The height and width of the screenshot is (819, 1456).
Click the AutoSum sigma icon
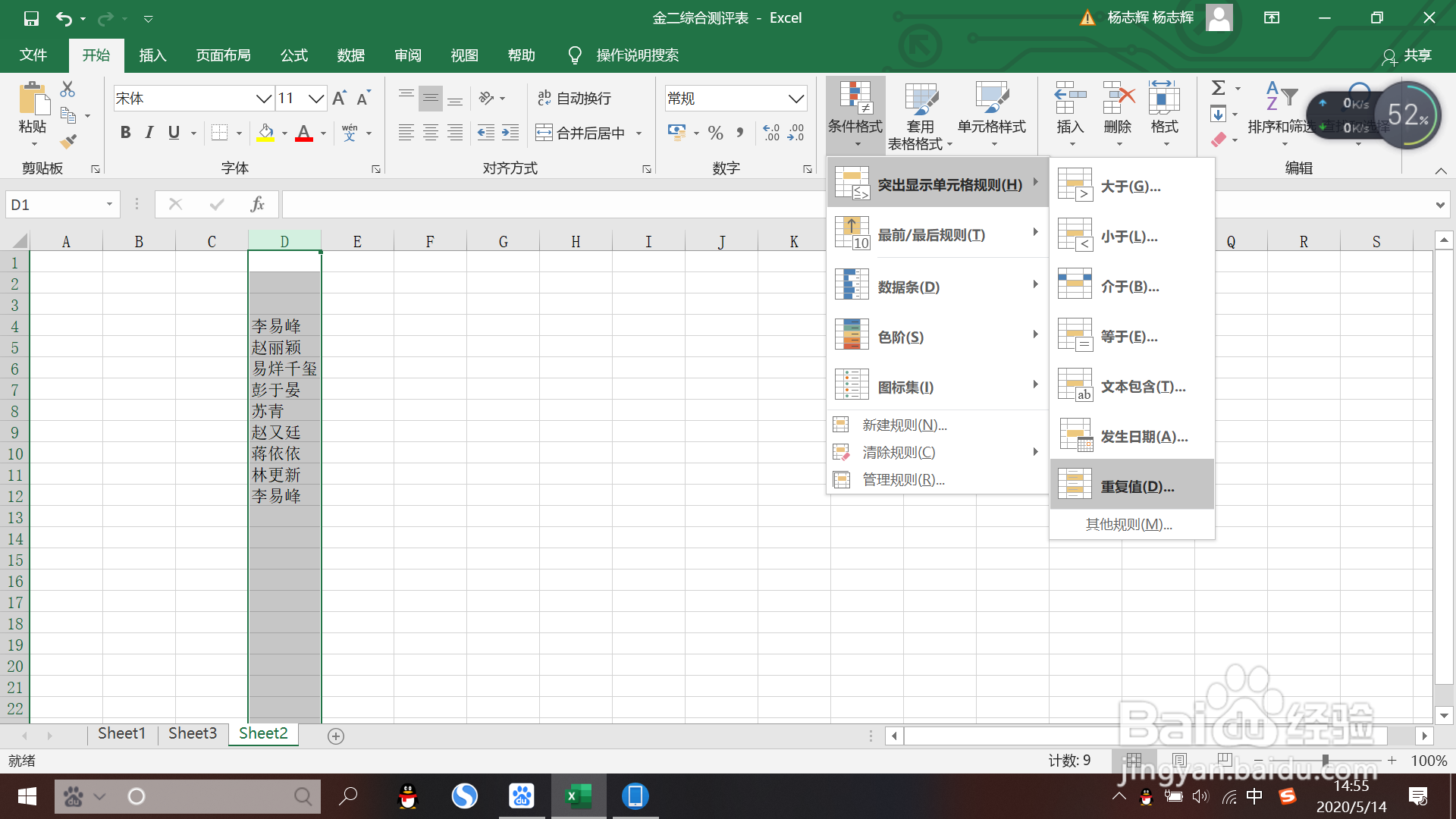point(1218,88)
